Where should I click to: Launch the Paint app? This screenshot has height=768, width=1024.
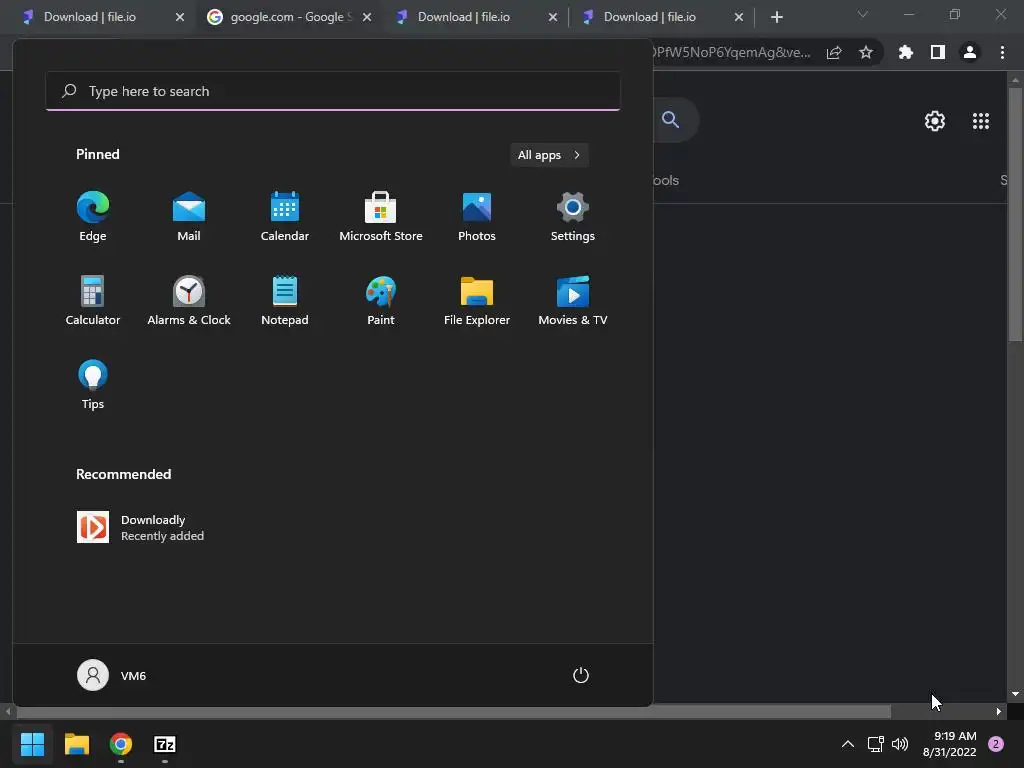381,300
